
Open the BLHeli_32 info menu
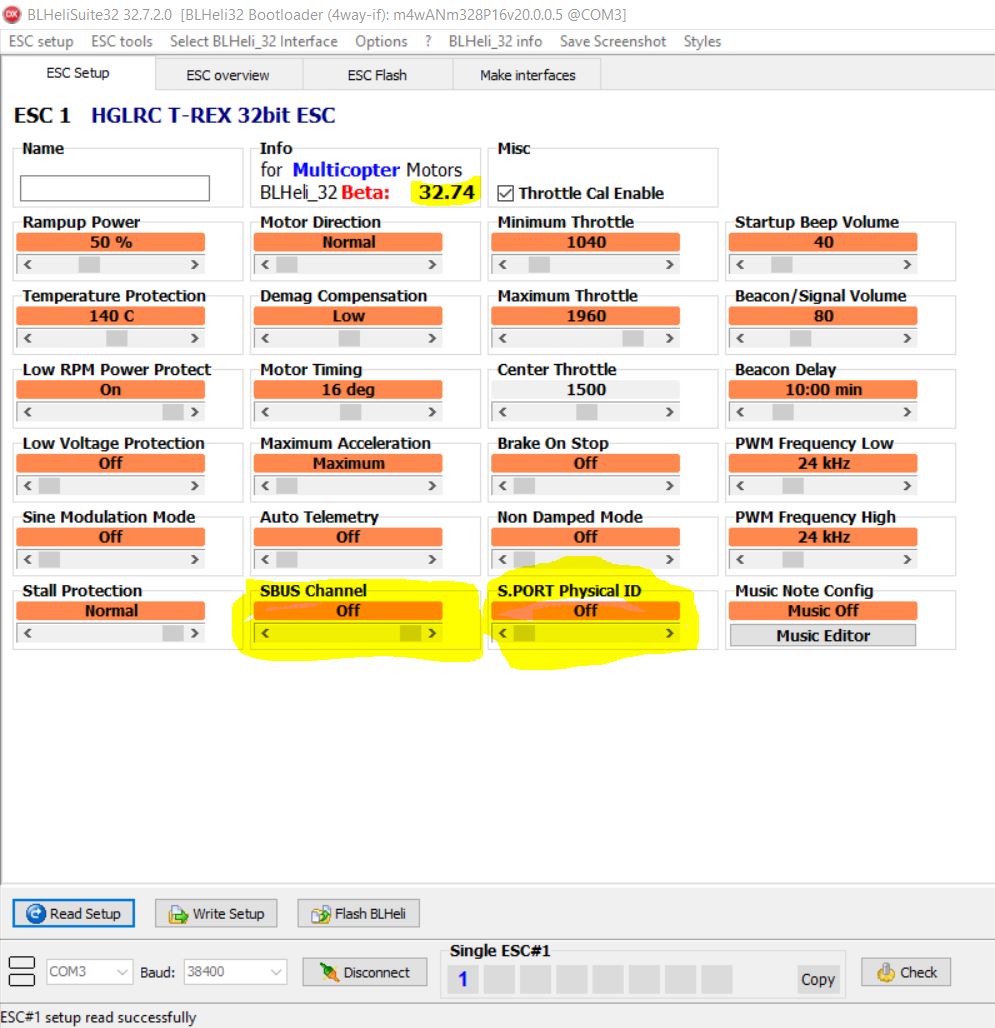pos(496,41)
